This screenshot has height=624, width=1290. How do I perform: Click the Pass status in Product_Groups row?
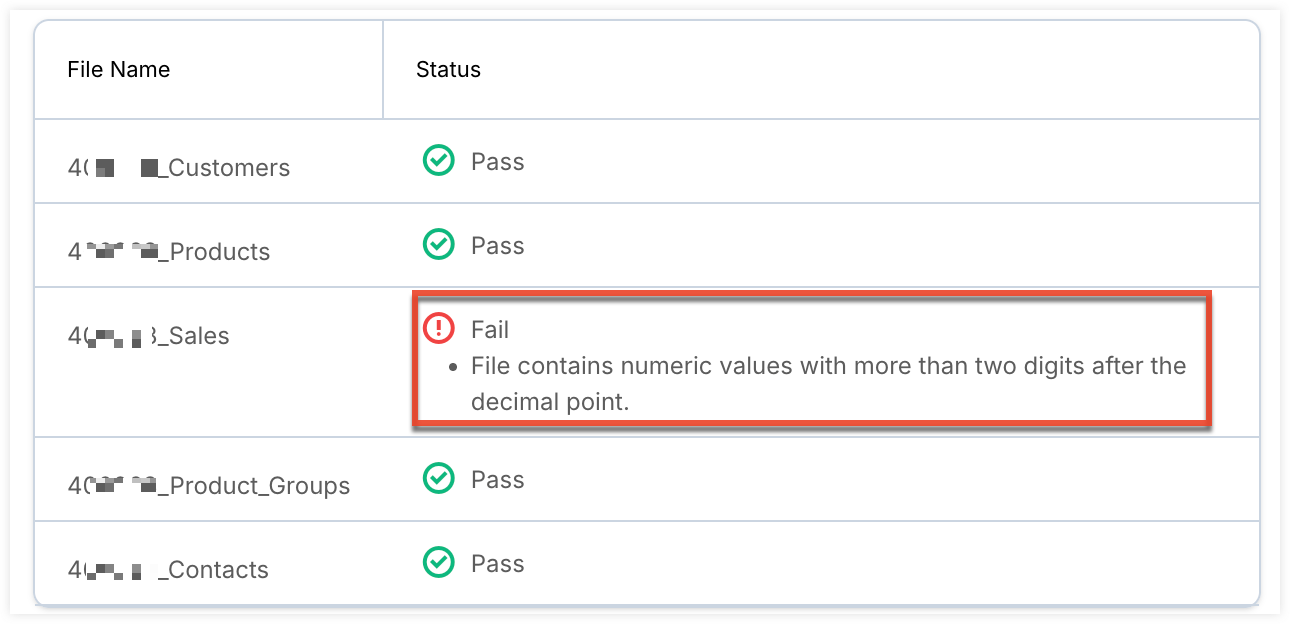tap(497, 480)
